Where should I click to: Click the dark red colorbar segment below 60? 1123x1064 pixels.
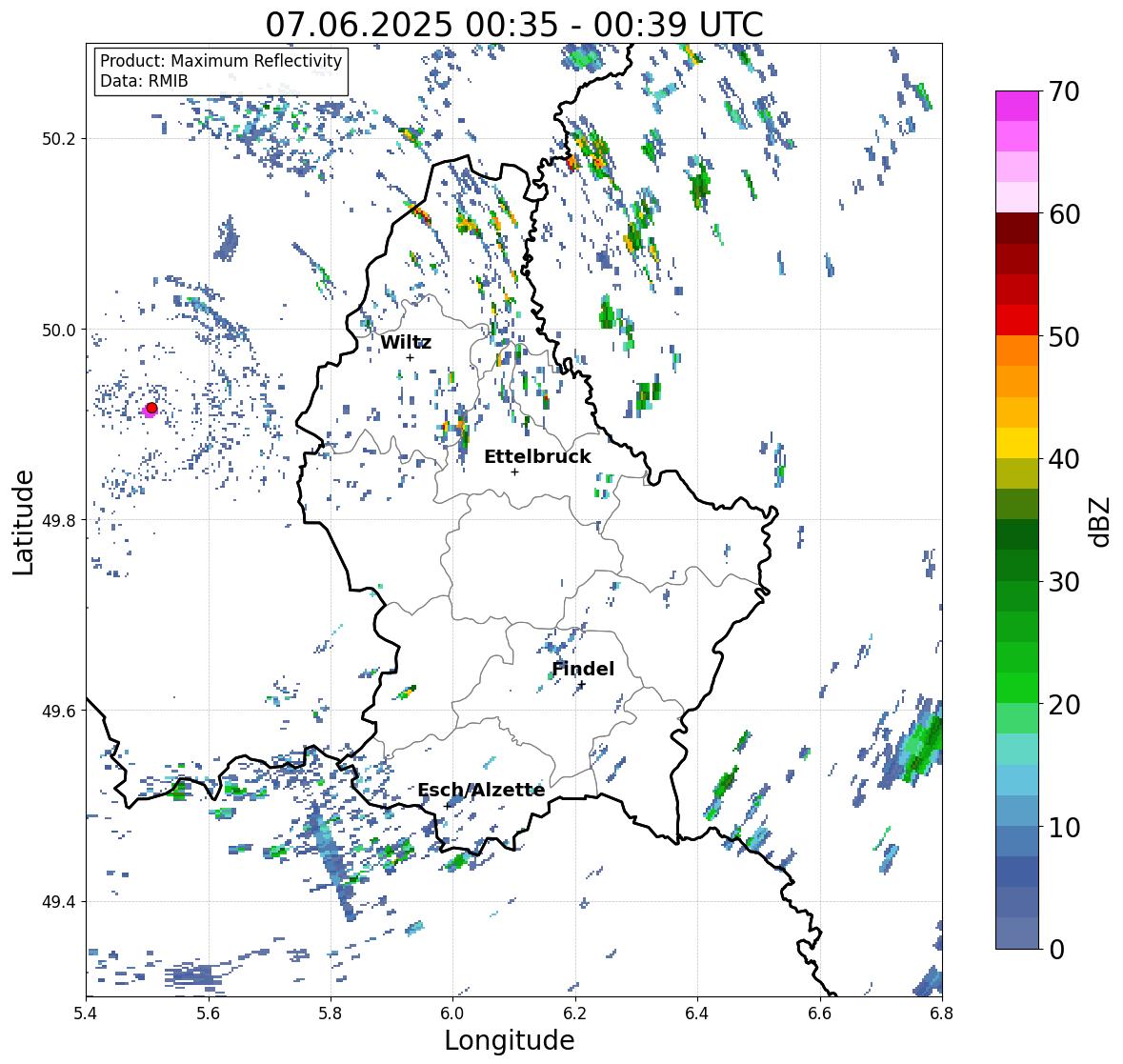(x=1017, y=229)
